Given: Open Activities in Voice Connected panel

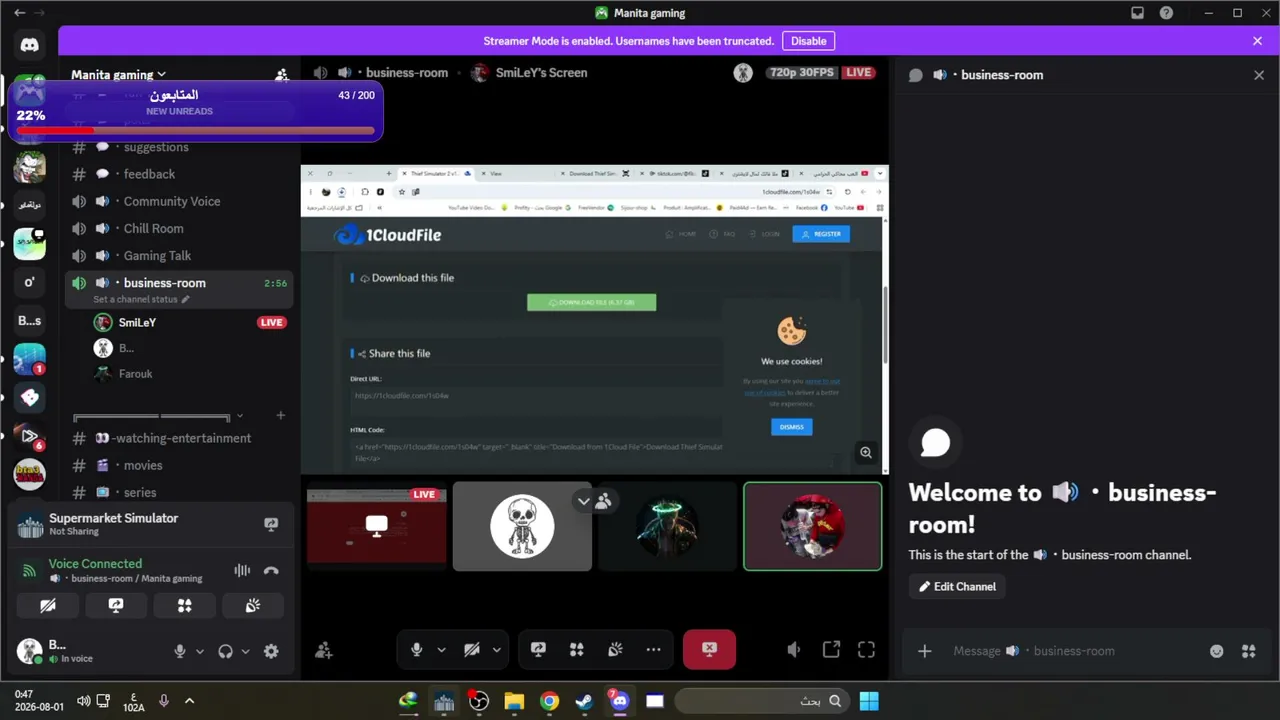Looking at the screenshot, I should click(x=185, y=606).
